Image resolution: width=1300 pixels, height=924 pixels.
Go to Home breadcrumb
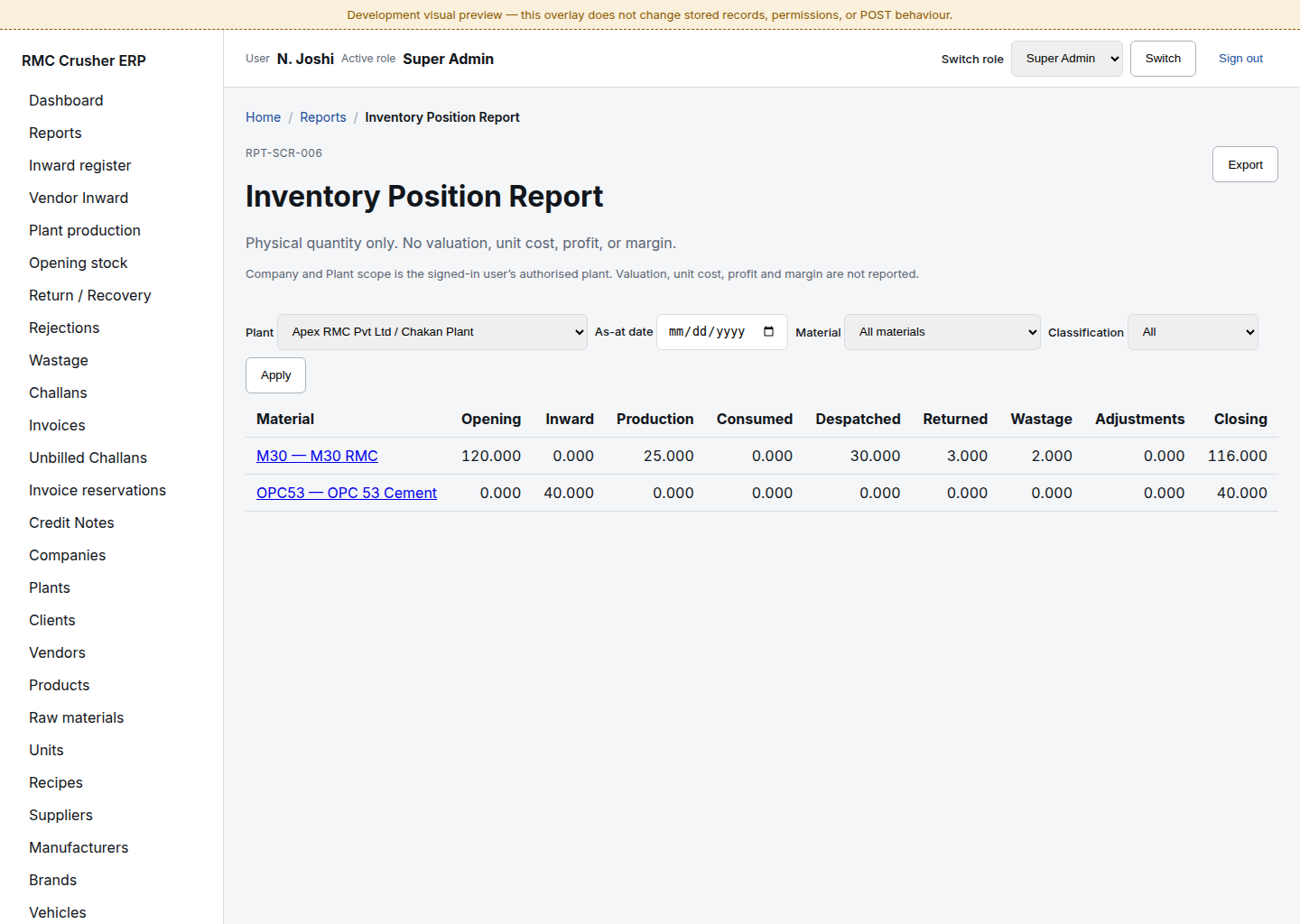click(263, 117)
